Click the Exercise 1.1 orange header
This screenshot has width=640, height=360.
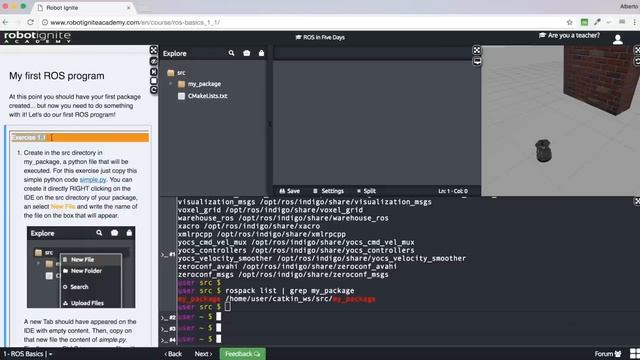tap(80, 138)
